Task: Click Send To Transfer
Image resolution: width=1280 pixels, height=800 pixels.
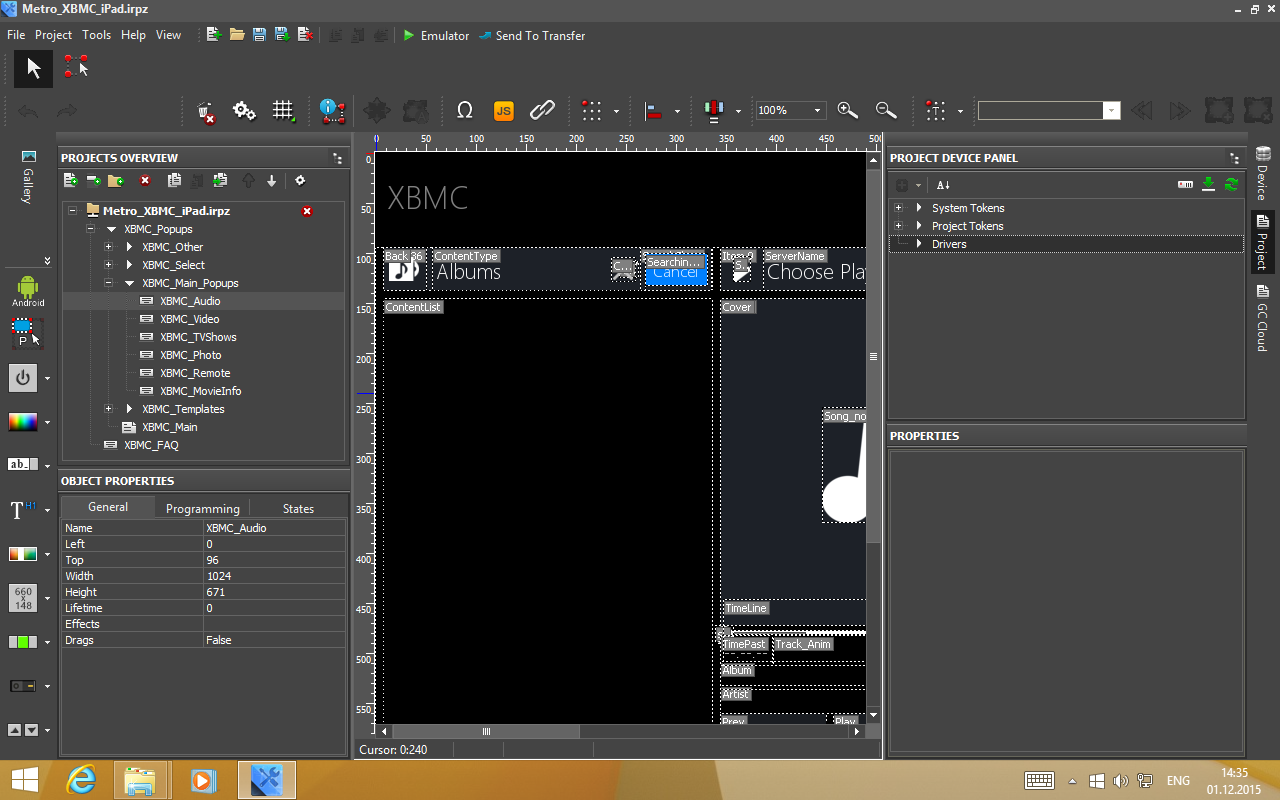Action: pyautogui.click(x=532, y=35)
